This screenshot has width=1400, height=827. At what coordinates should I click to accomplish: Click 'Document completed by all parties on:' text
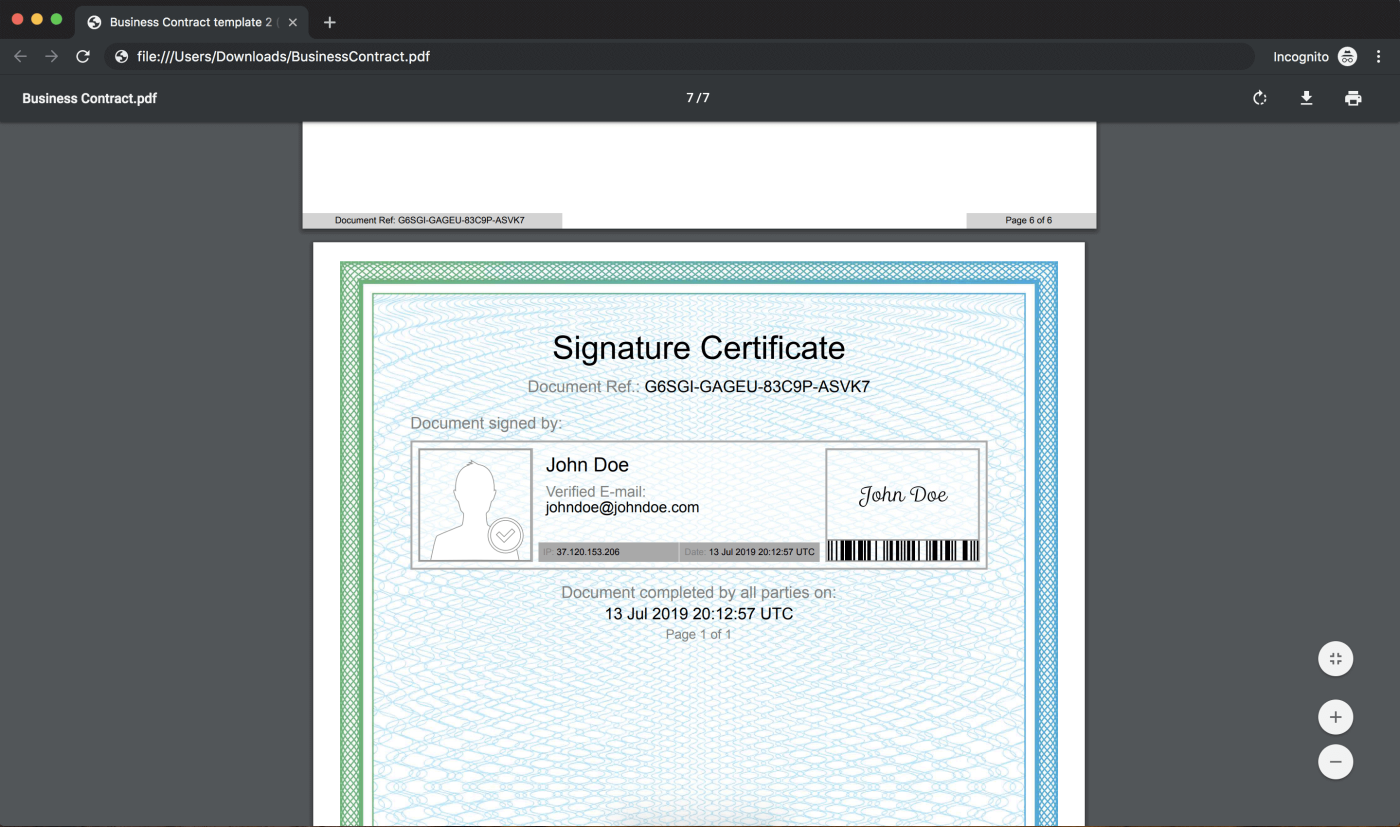[698, 593]
